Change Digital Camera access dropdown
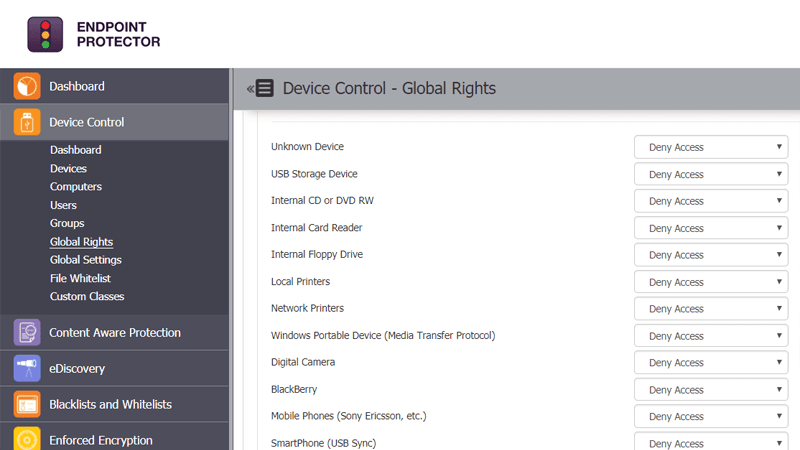This screenshot has width=800, height=450. (711, 363)
